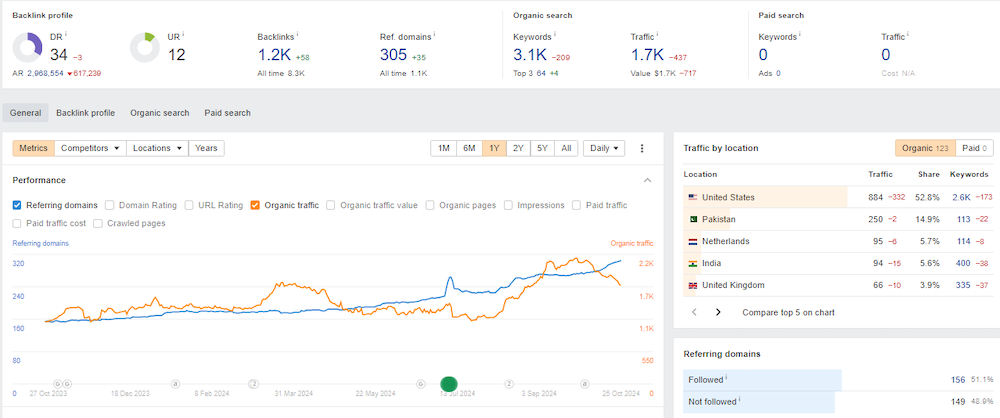Click the Netherlands flag icon

(x=693, y=242)
